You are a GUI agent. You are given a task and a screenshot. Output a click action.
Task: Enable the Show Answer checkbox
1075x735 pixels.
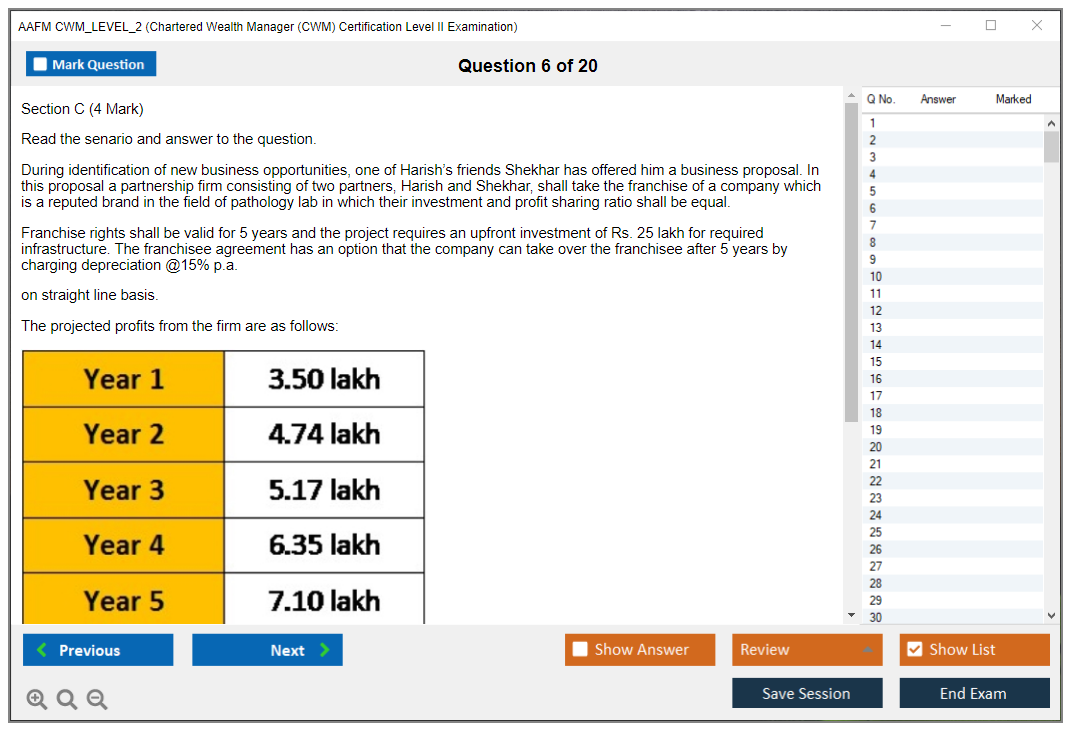[x=581, y=650]
